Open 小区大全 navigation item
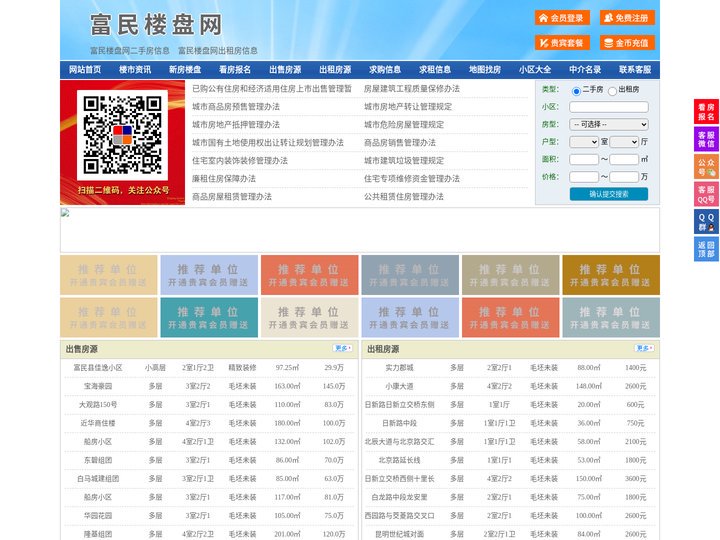720x540 pixels. click(535, 70)
